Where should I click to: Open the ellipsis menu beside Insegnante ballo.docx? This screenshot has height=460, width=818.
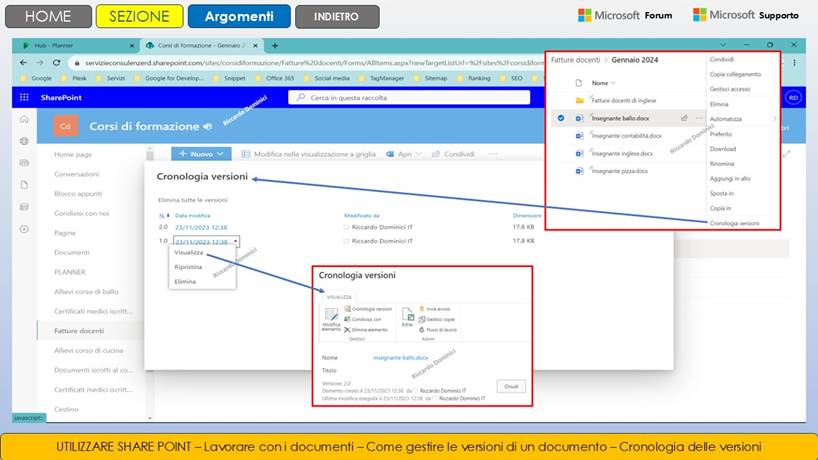point(699,118)
